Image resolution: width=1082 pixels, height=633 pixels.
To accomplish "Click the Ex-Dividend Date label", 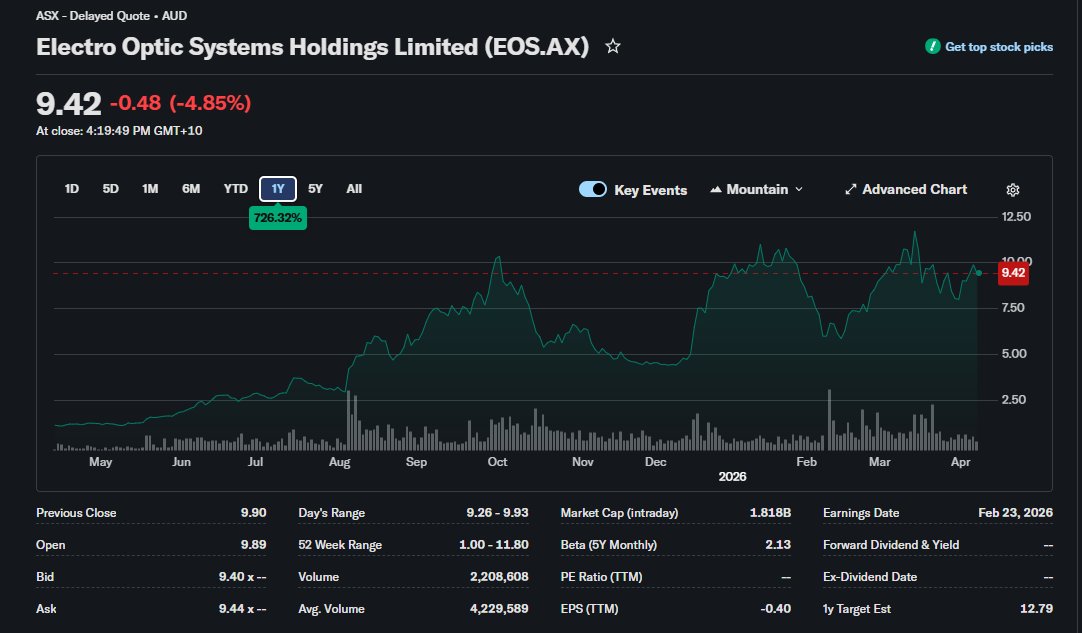I will point(869,576).
